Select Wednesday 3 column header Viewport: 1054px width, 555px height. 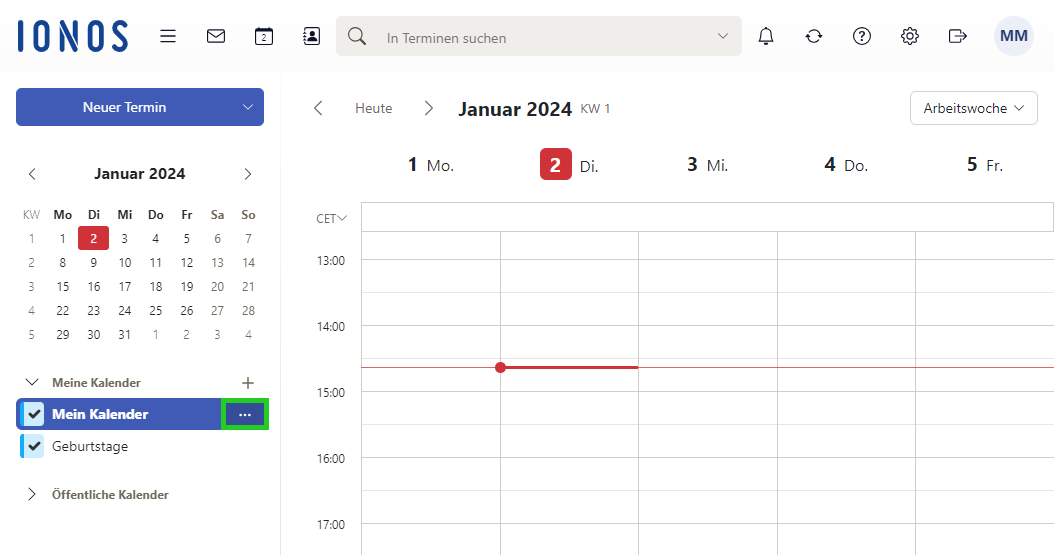click(708, 165)
